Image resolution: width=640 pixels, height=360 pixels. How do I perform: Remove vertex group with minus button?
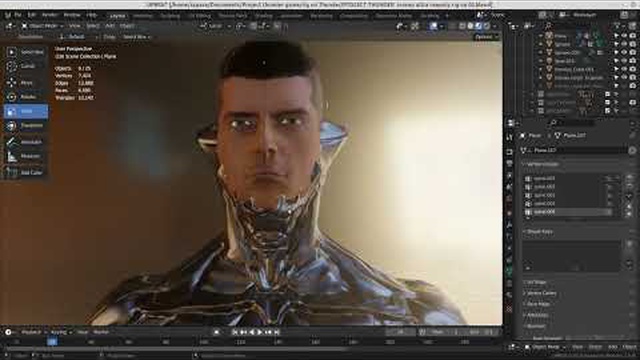point(630,187)
